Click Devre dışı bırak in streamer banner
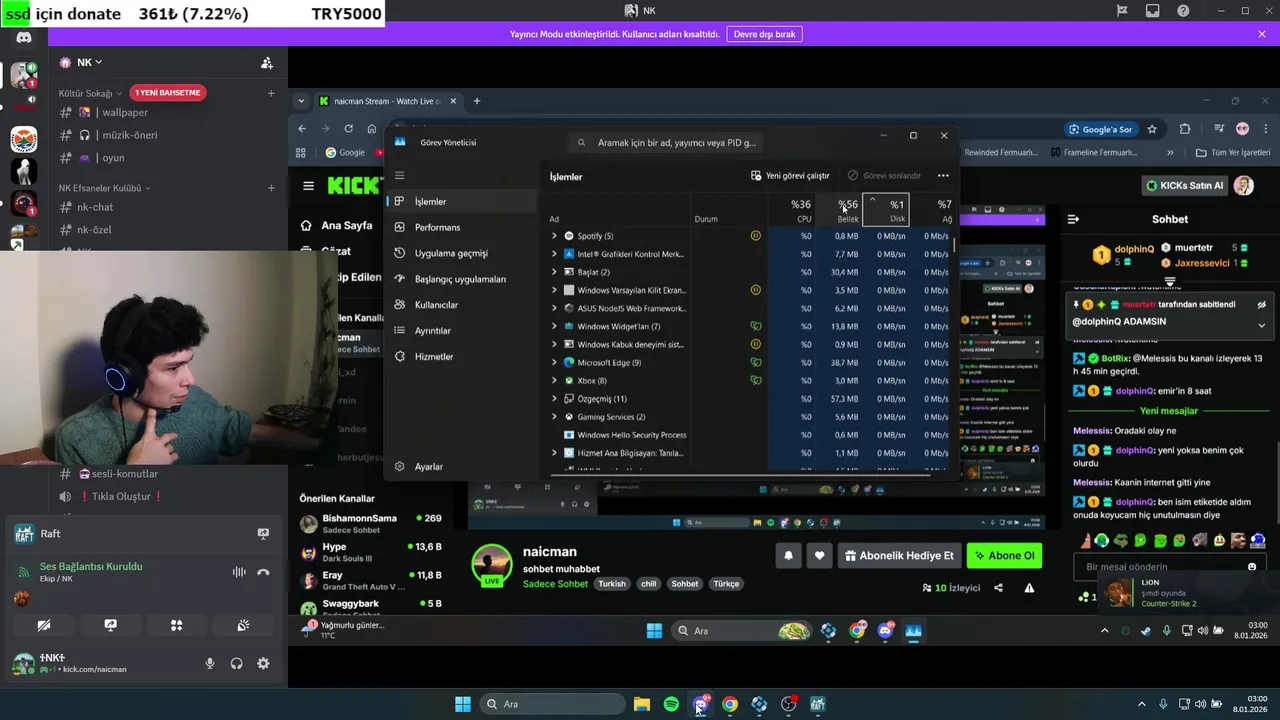1280x720 pixels. 765,34
